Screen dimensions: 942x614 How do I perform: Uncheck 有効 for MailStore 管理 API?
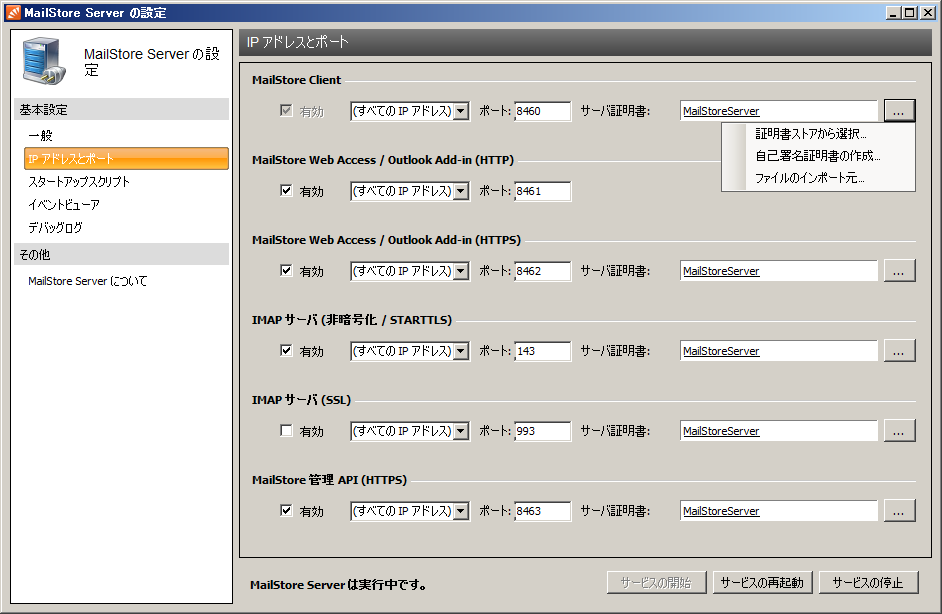pyautogui.click(x=287, y=511)
